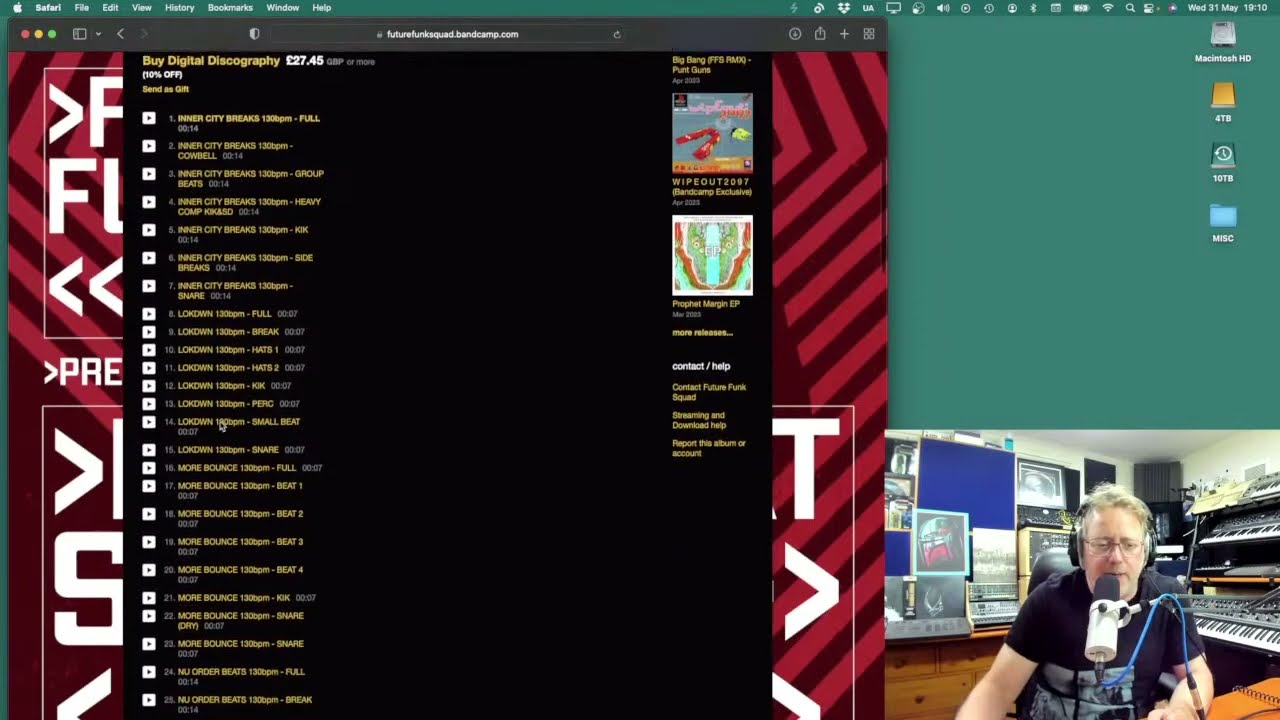
Task: Open Dropbox menu bar icon
Action: tap(844, 8)
